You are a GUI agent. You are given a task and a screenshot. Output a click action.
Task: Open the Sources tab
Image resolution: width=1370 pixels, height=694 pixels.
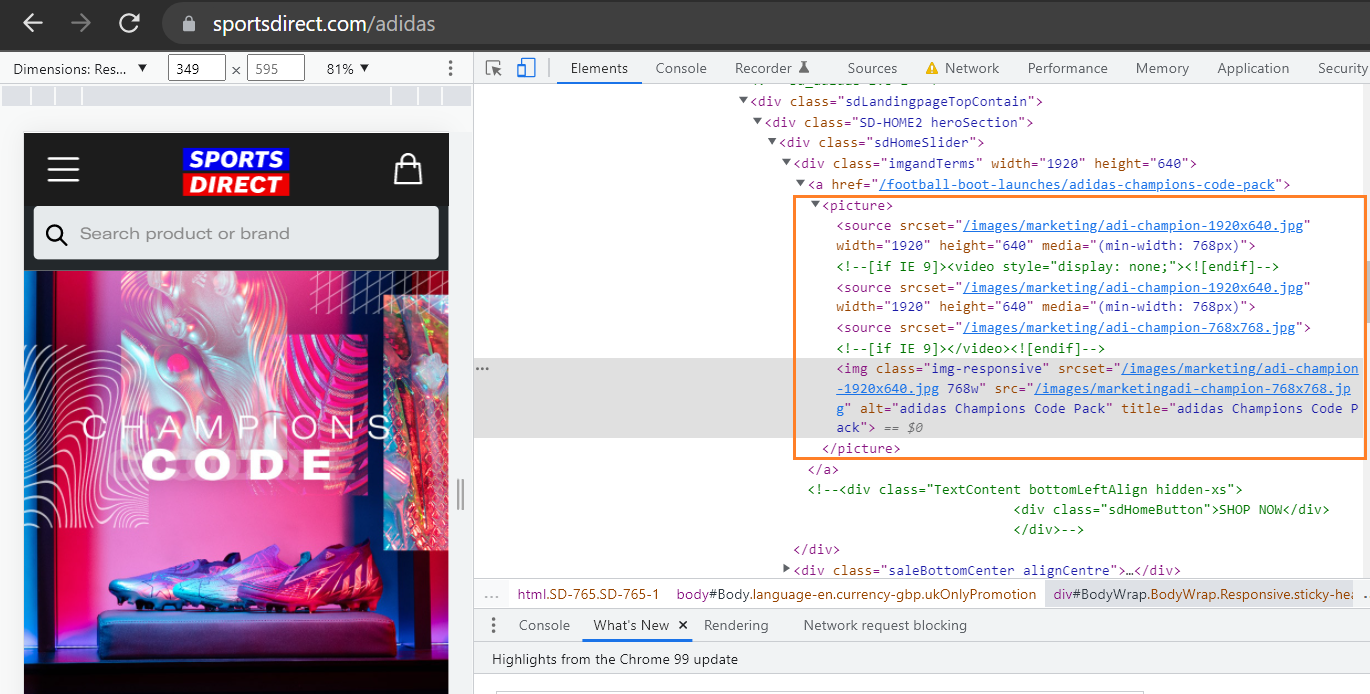point(872,68)
